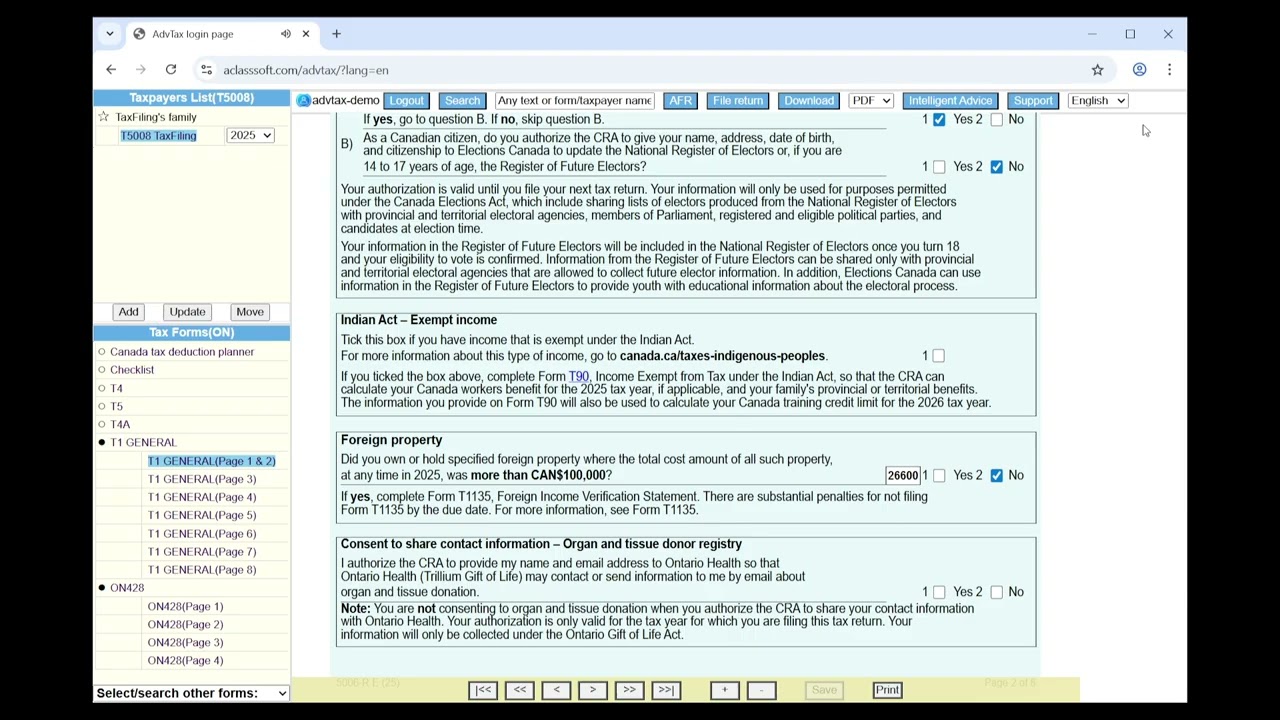Jump to last page with >>| button

coord(665,690)
